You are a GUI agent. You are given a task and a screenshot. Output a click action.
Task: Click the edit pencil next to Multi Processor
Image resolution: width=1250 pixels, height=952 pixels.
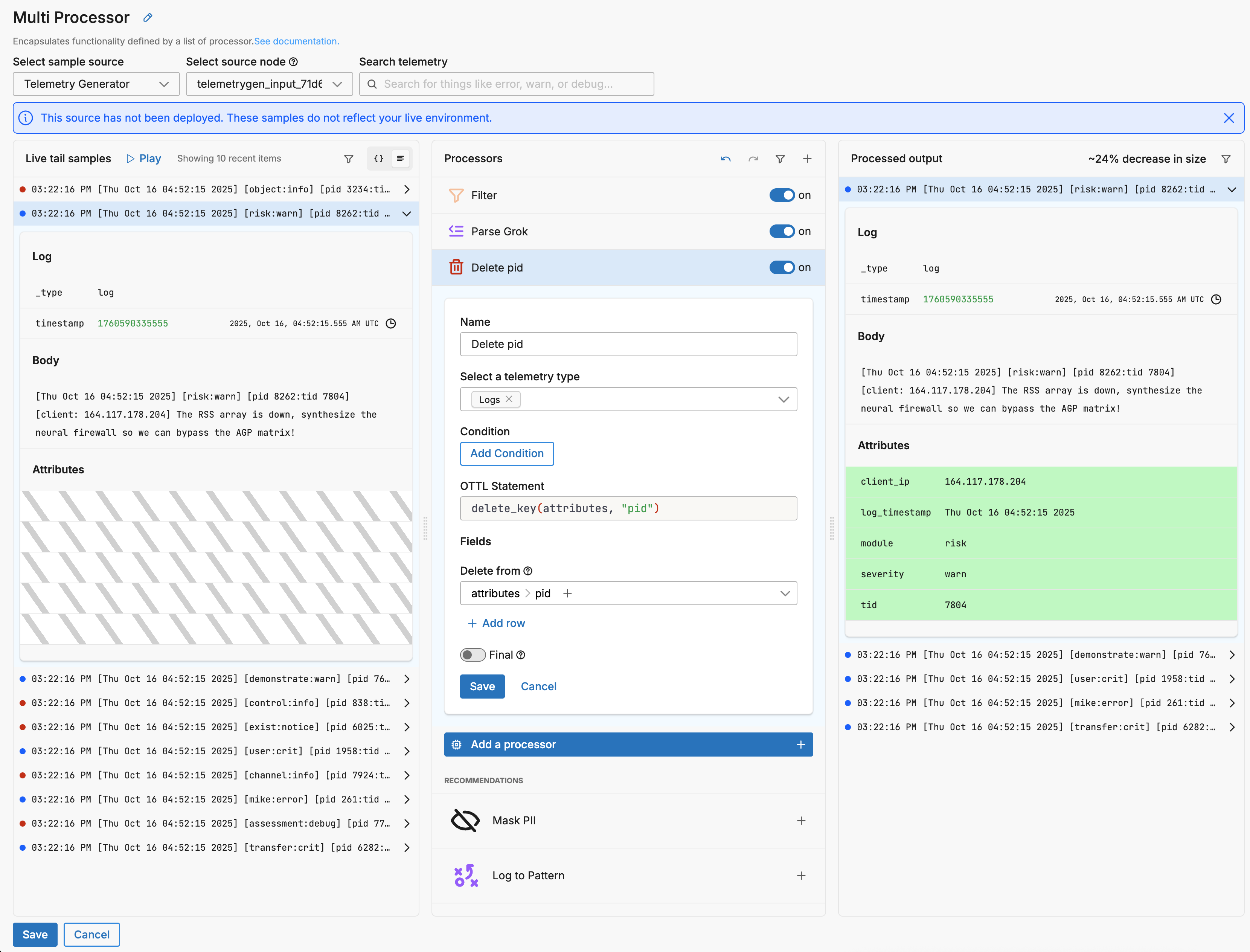pos(148,18)
